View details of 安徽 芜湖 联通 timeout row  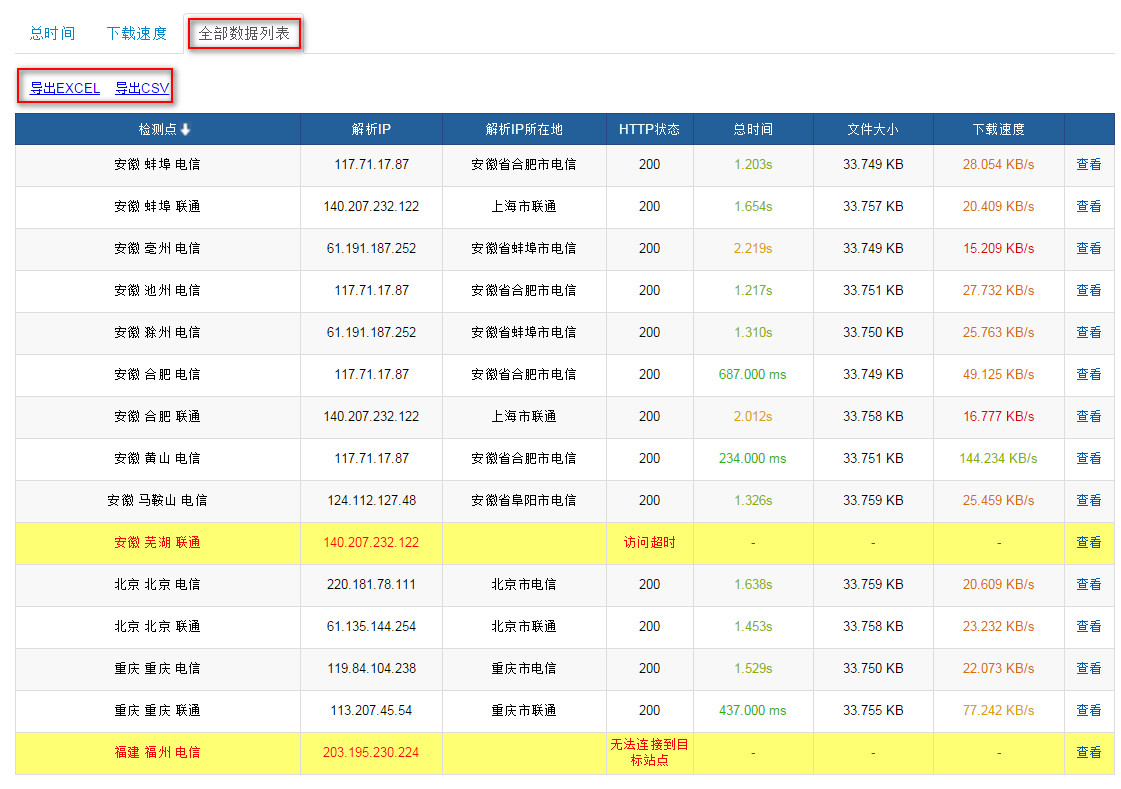tap(1088, 542)
